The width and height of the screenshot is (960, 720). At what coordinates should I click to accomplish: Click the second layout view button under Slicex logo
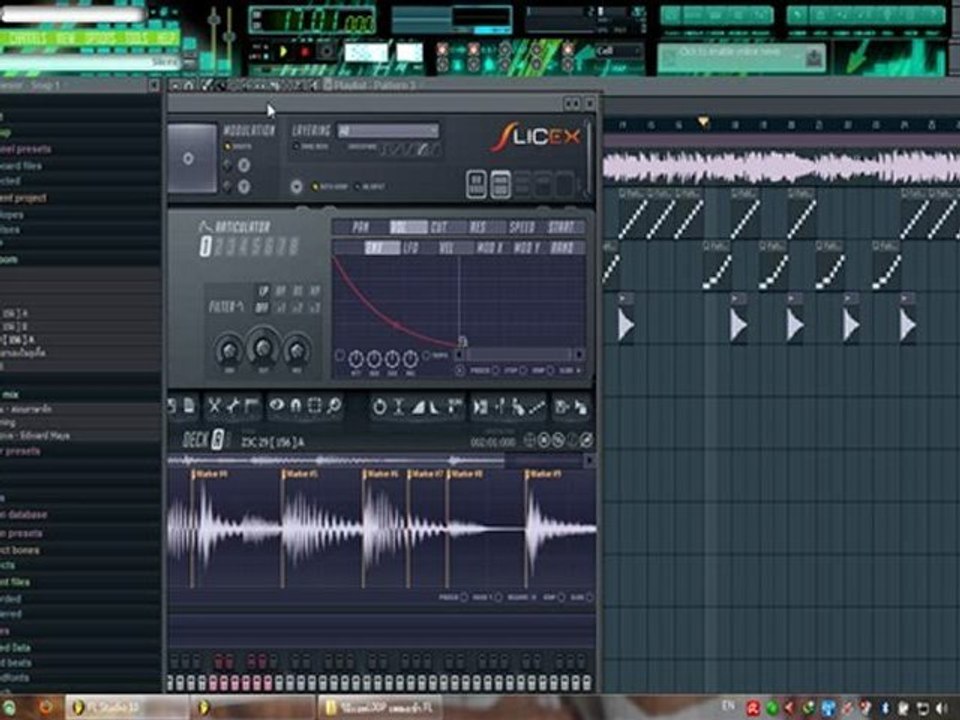(x=500, y=184)
